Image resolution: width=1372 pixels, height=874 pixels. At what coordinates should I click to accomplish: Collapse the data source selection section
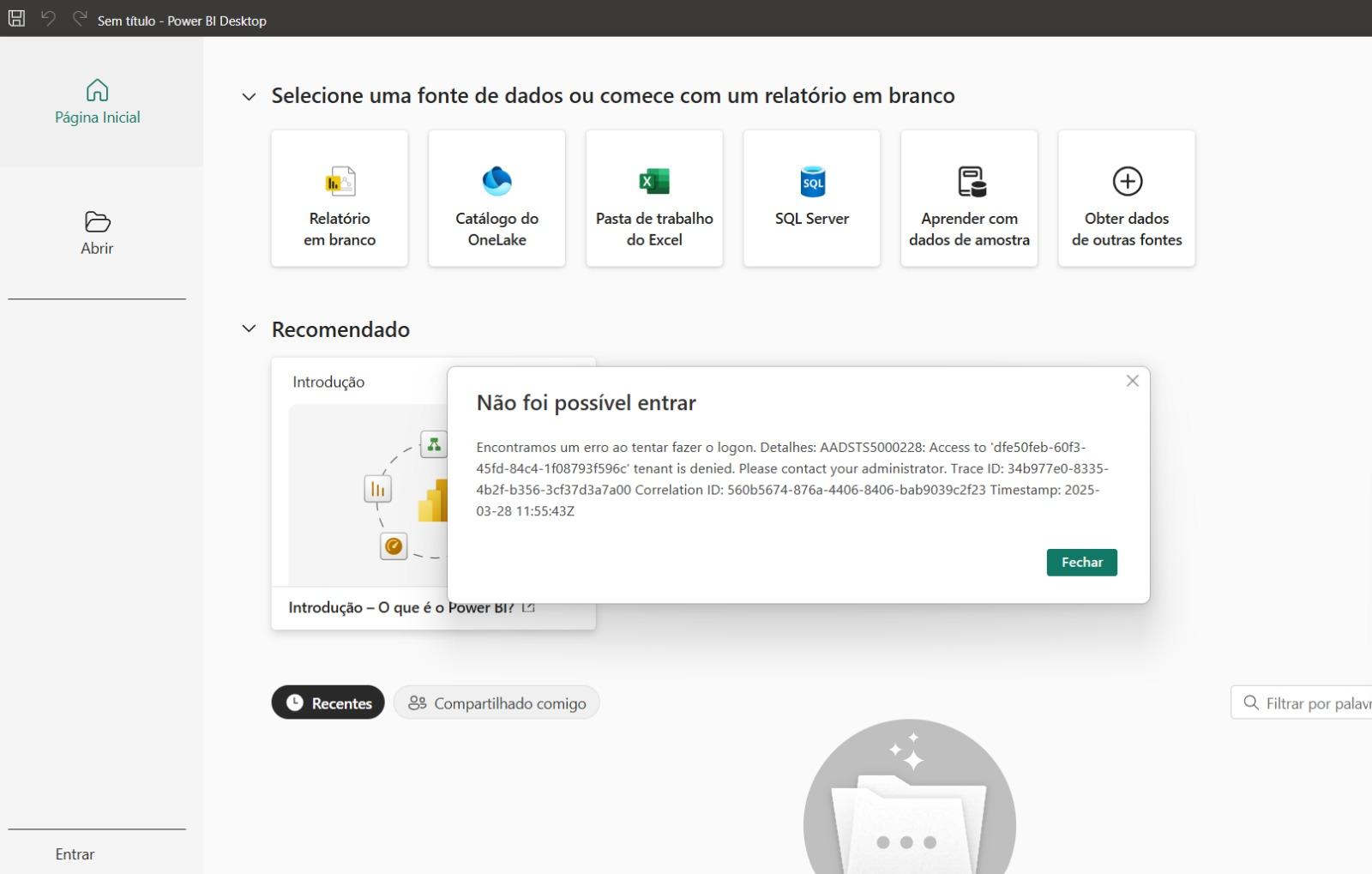248,96
